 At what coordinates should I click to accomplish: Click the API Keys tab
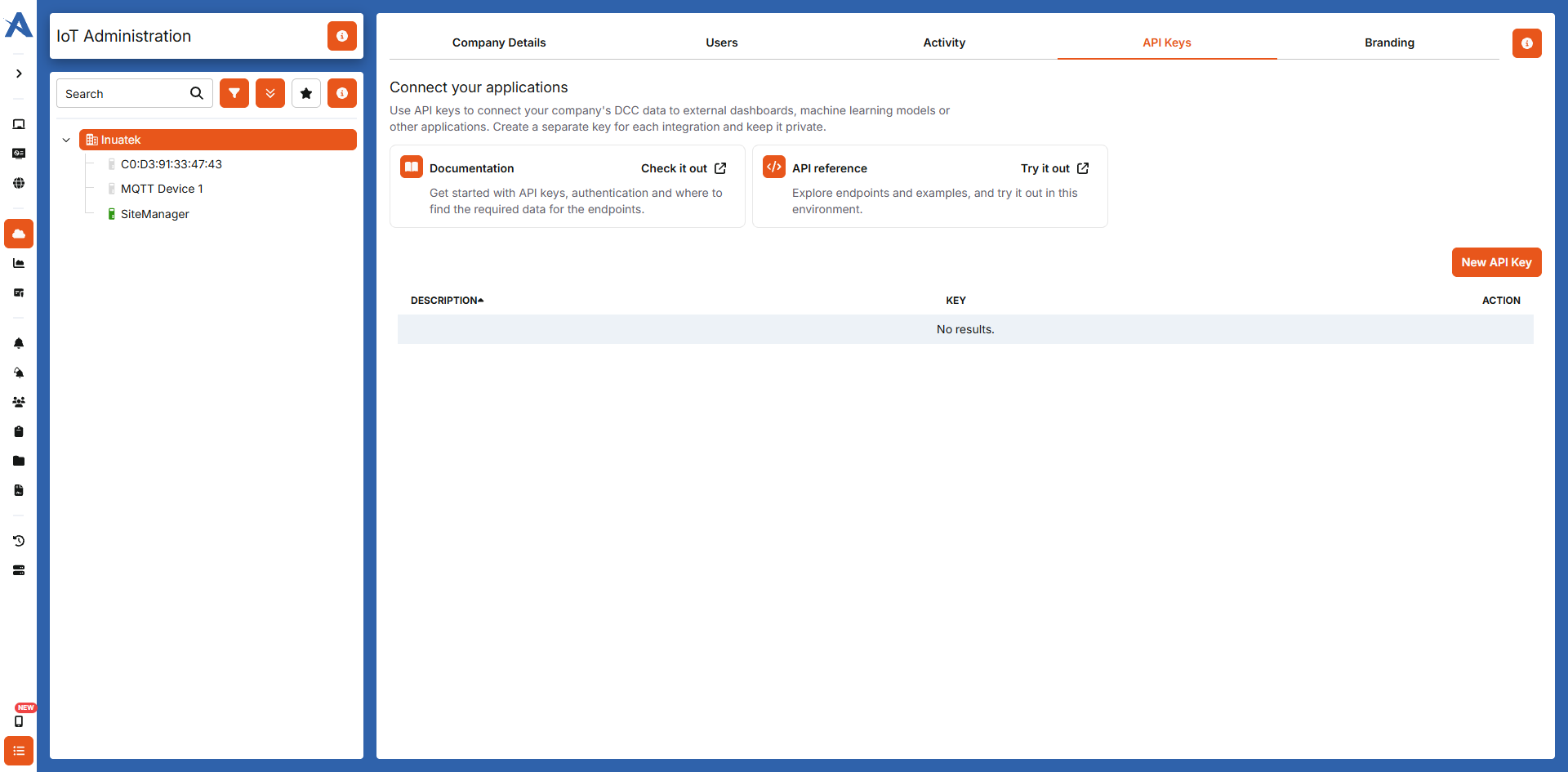tap(1167, 42)
